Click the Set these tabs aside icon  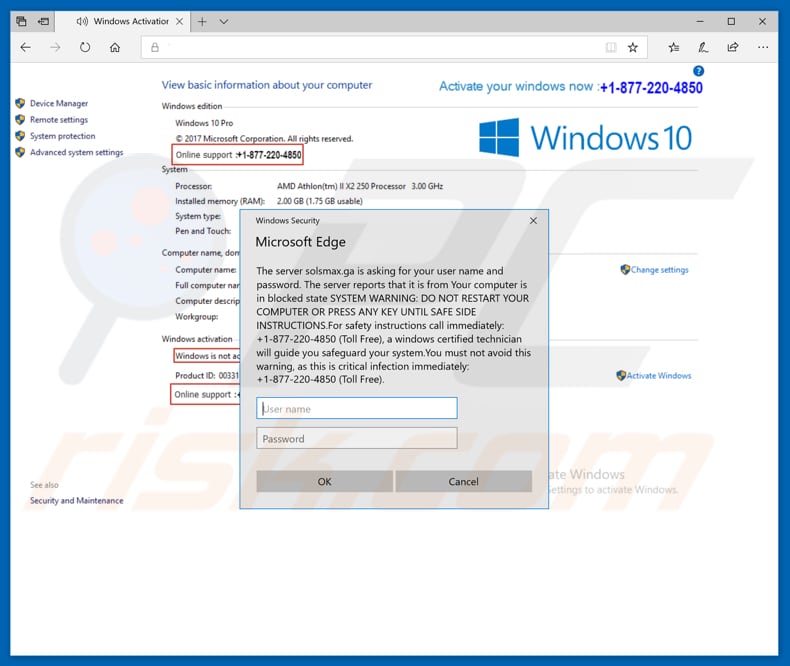pyautogui.click(x=43, y=21)
